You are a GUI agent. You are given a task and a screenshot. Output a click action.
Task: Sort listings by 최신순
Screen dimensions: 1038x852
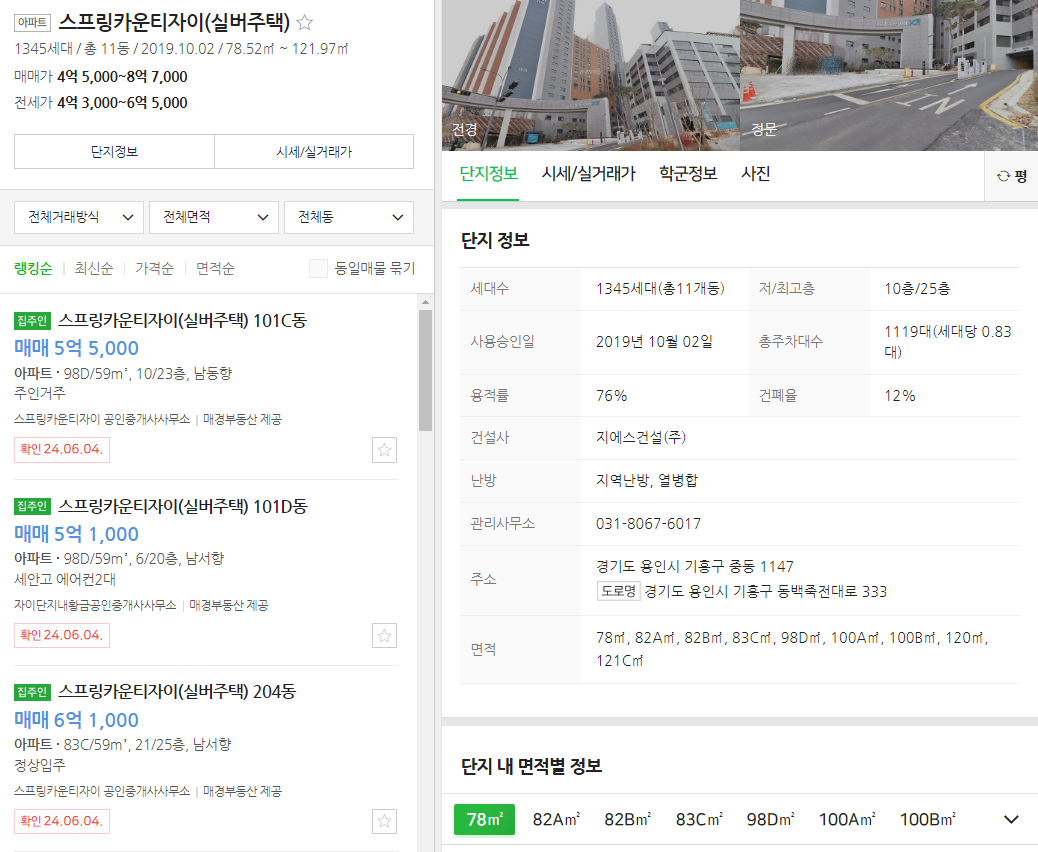coord(93,268)
